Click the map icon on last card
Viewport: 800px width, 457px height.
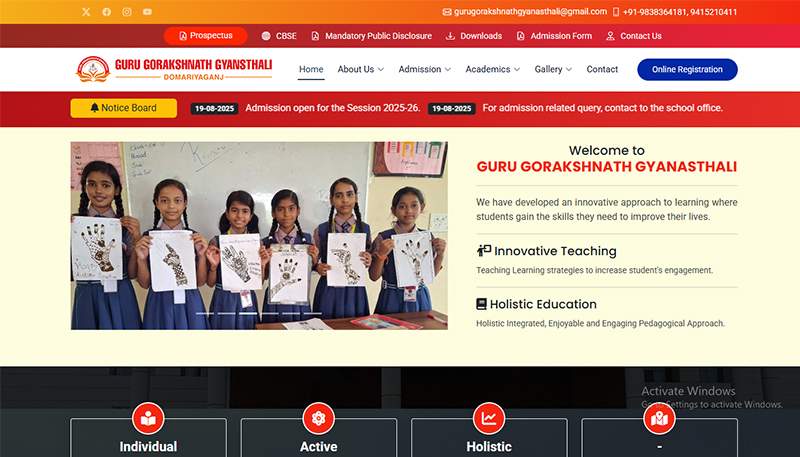659,418
